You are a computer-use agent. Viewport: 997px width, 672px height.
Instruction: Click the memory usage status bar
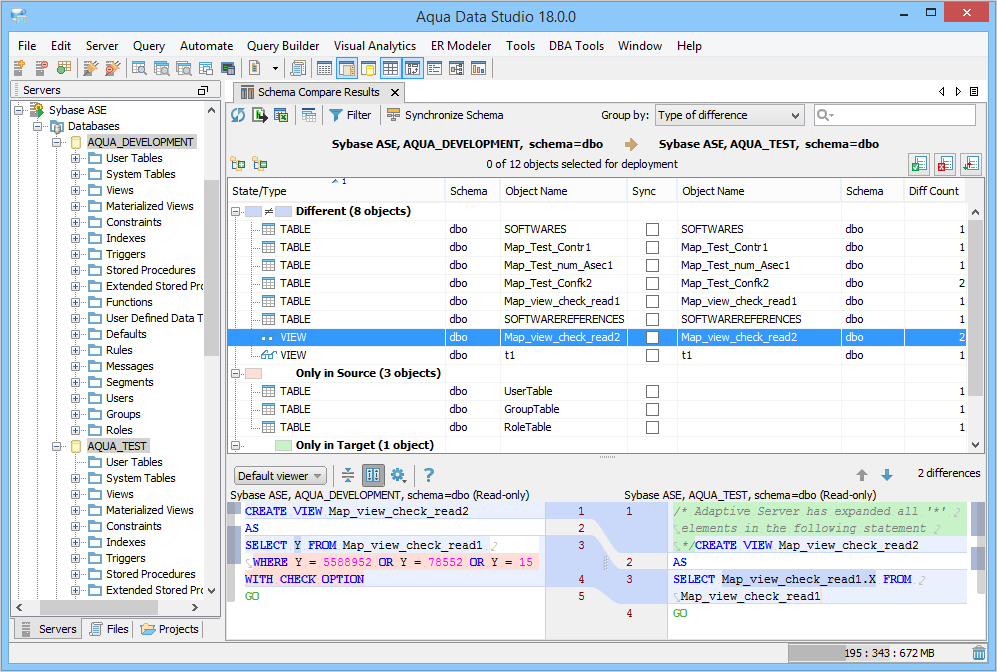[x=879, y=653]
